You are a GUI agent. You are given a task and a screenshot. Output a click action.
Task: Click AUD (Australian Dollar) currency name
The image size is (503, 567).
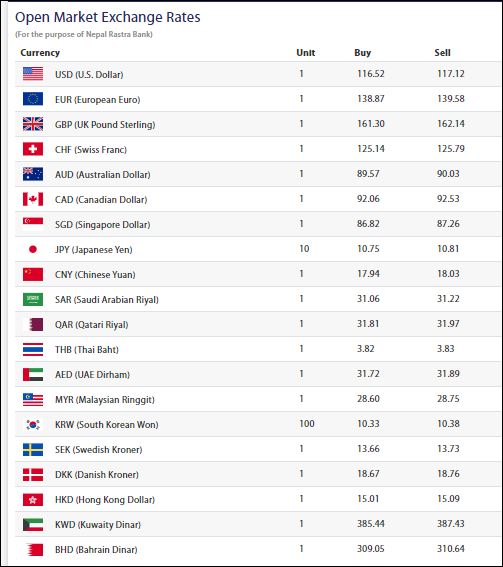103,175
